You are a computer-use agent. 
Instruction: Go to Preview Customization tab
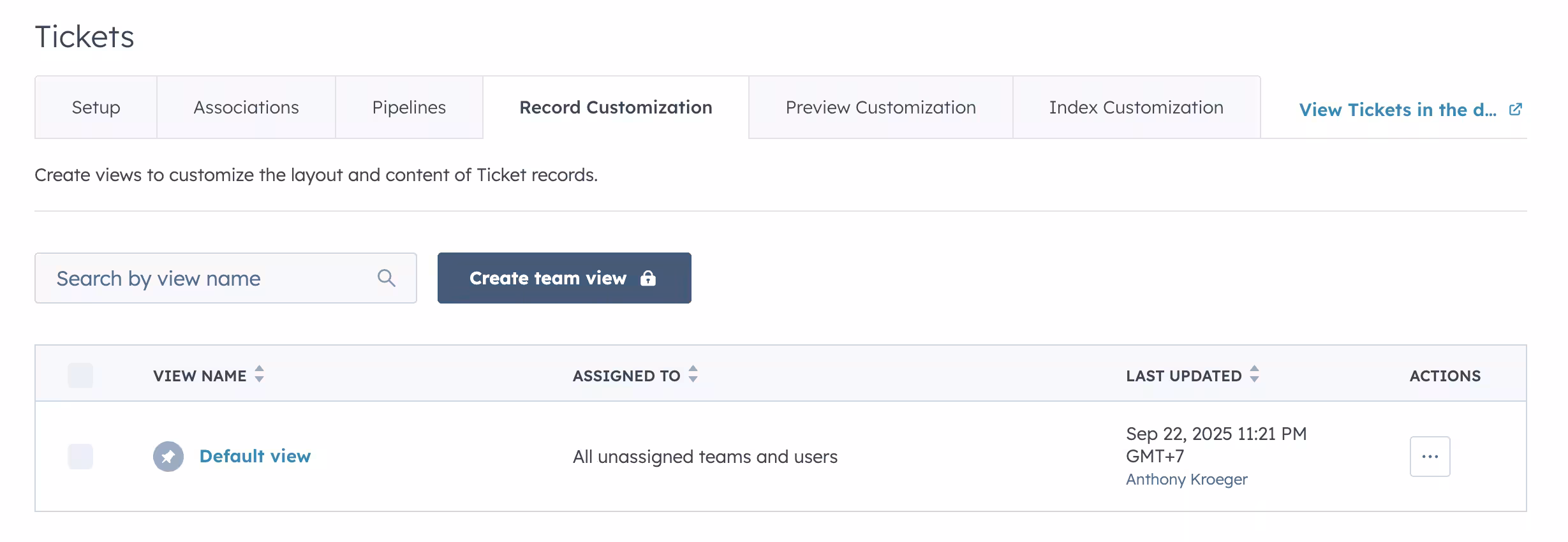881,107
